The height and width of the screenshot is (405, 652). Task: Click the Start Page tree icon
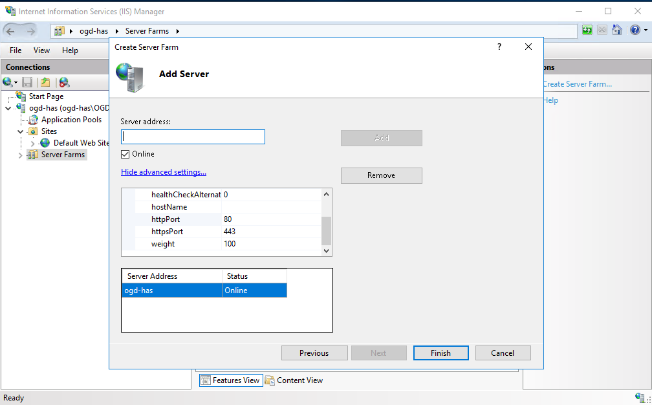pyautogui.click(x=21, y=96)
